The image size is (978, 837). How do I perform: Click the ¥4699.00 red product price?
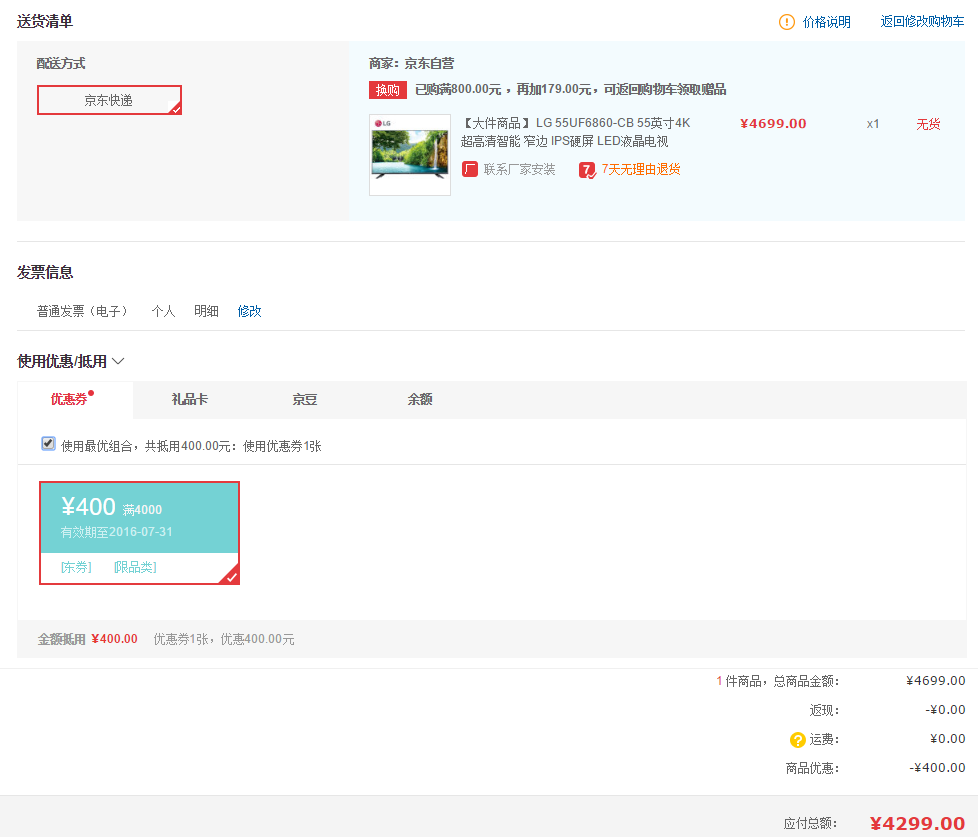773,123
